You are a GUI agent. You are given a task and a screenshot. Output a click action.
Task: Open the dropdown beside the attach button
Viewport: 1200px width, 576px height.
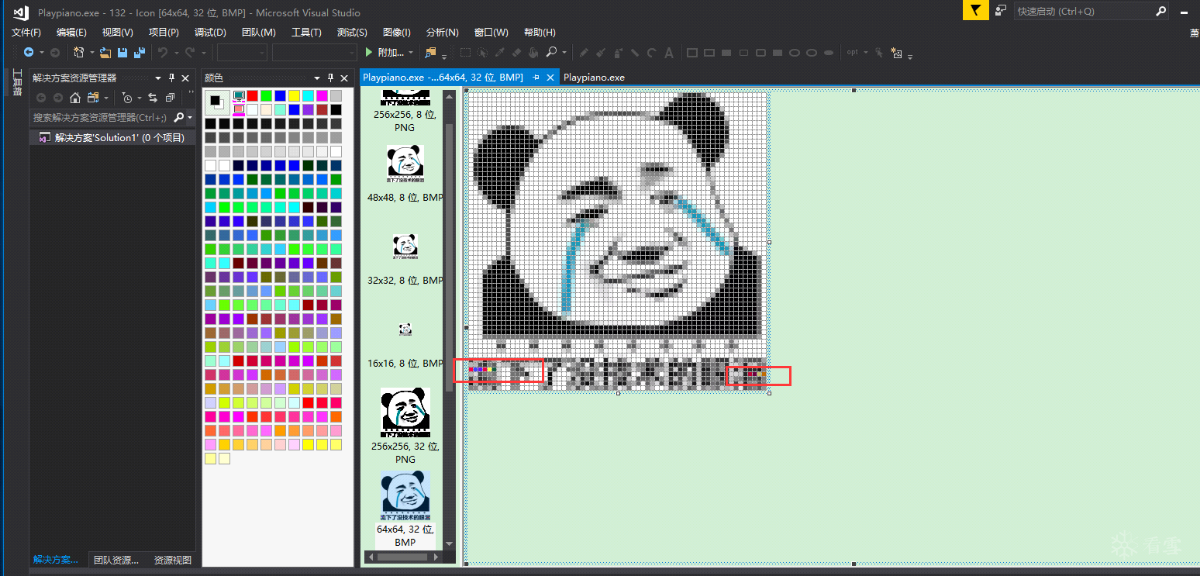(x=411, y=52)
